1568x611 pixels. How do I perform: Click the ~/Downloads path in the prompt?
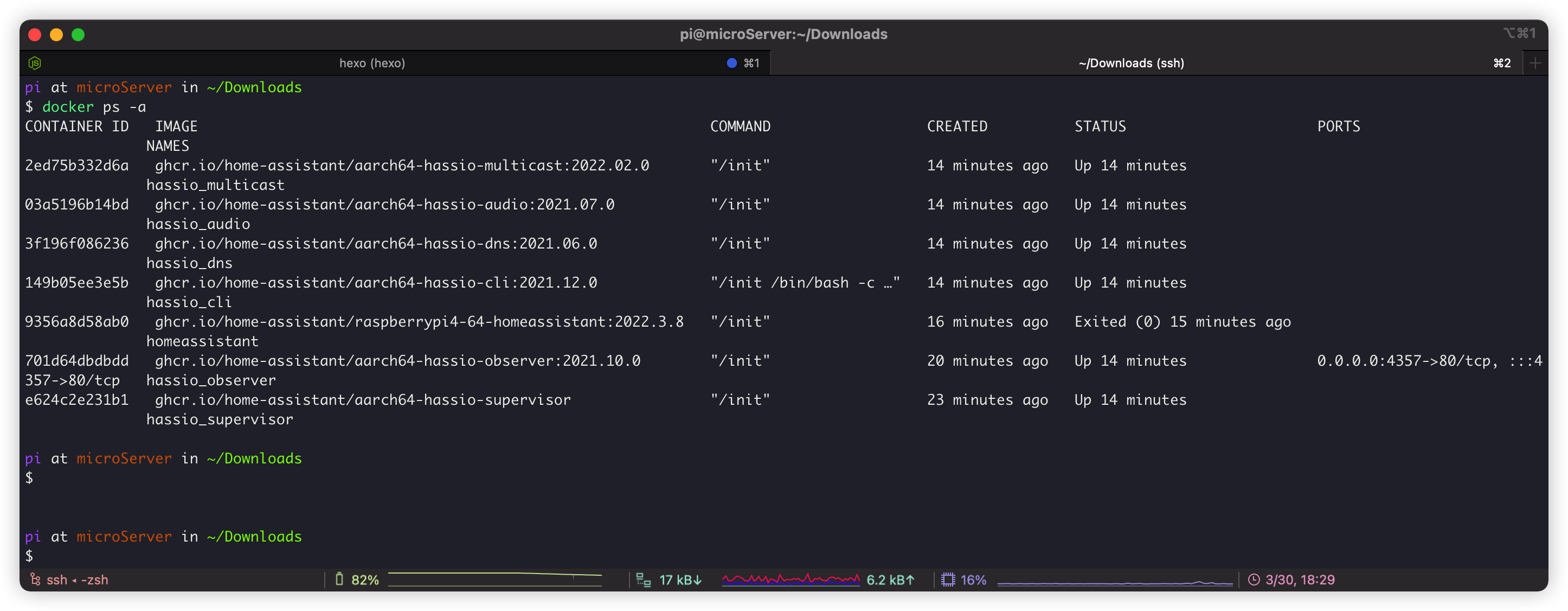click(255, 87)
